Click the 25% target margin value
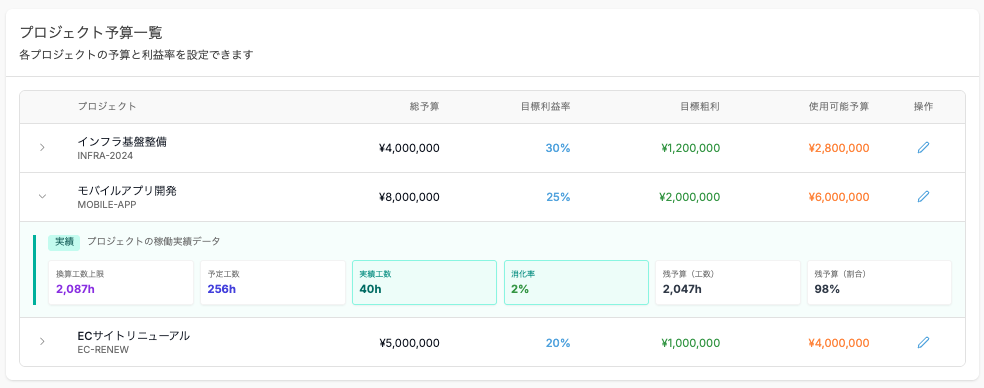 click(x=558, y=197)
